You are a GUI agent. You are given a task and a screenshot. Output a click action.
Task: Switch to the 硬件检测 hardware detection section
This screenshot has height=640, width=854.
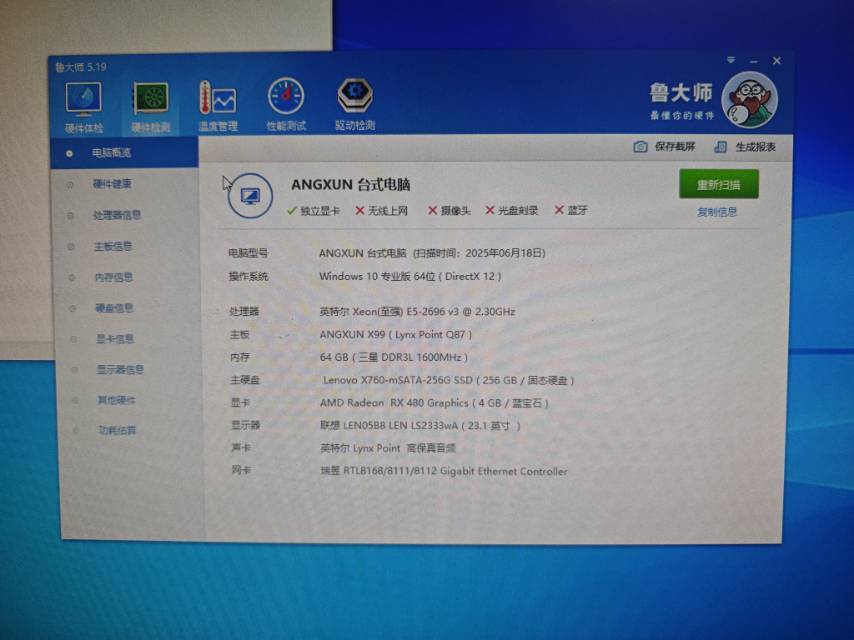point(151,107)
